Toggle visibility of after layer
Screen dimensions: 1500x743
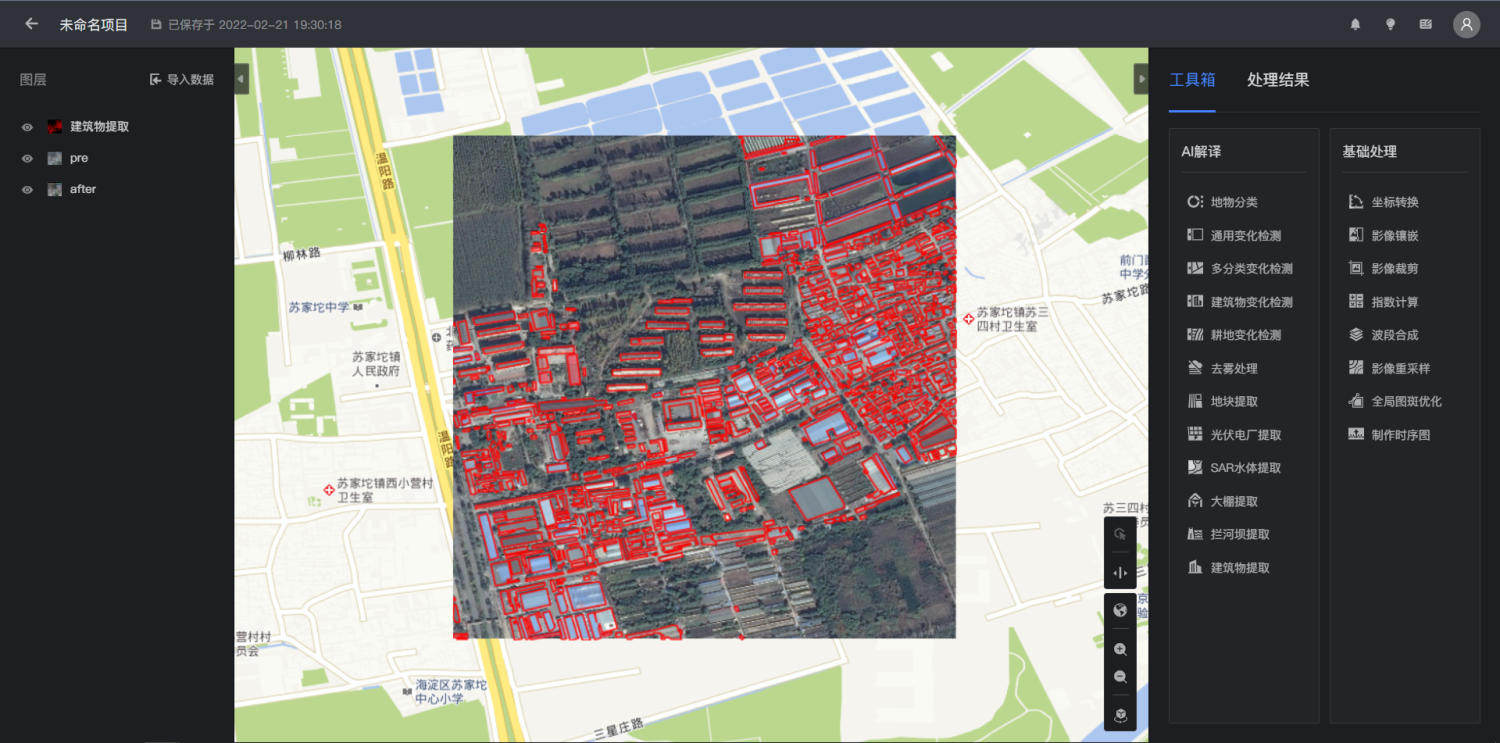coord(27,189)
